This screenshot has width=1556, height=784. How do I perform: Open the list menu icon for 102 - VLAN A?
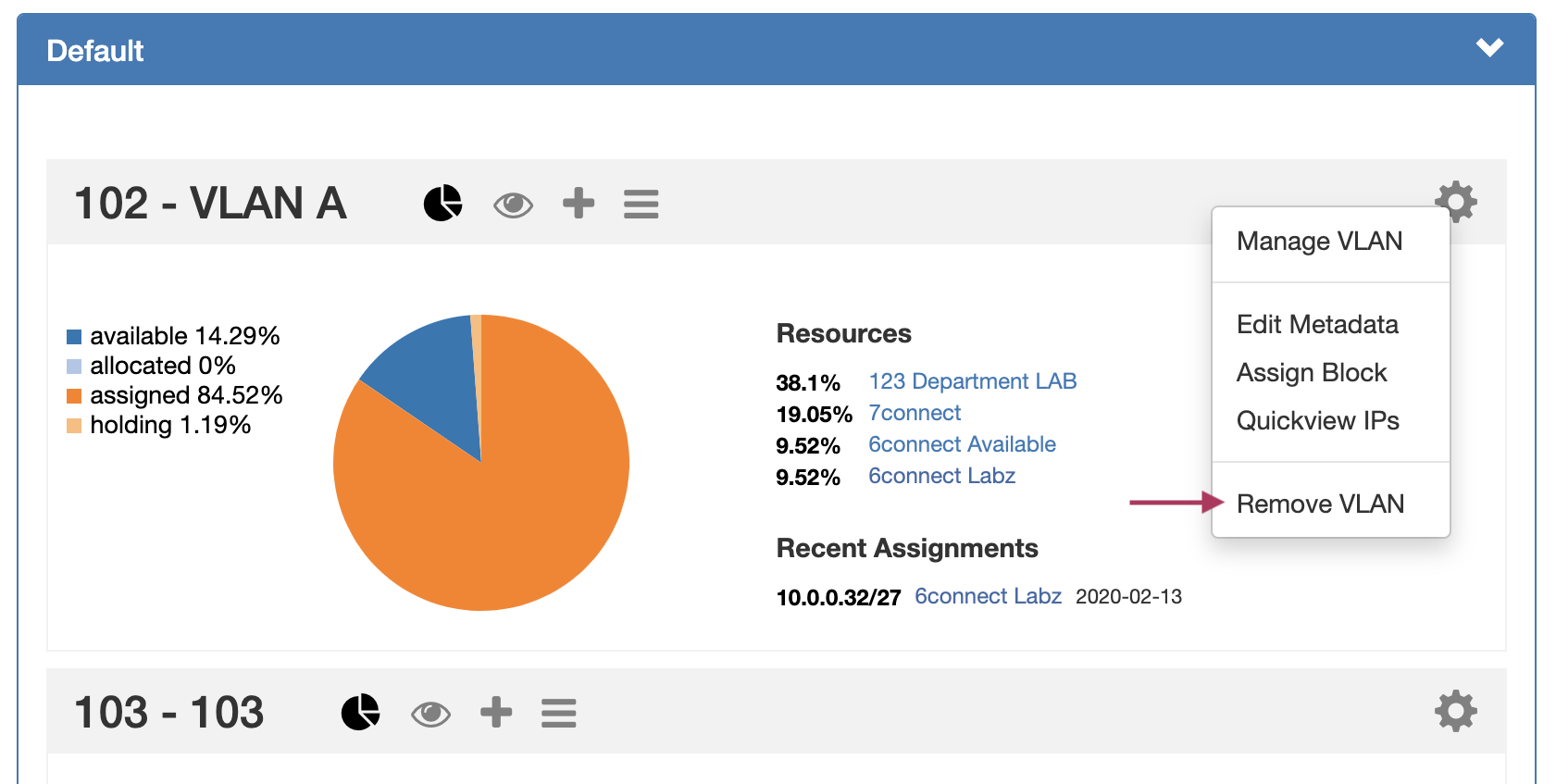[x=641, y=204]
